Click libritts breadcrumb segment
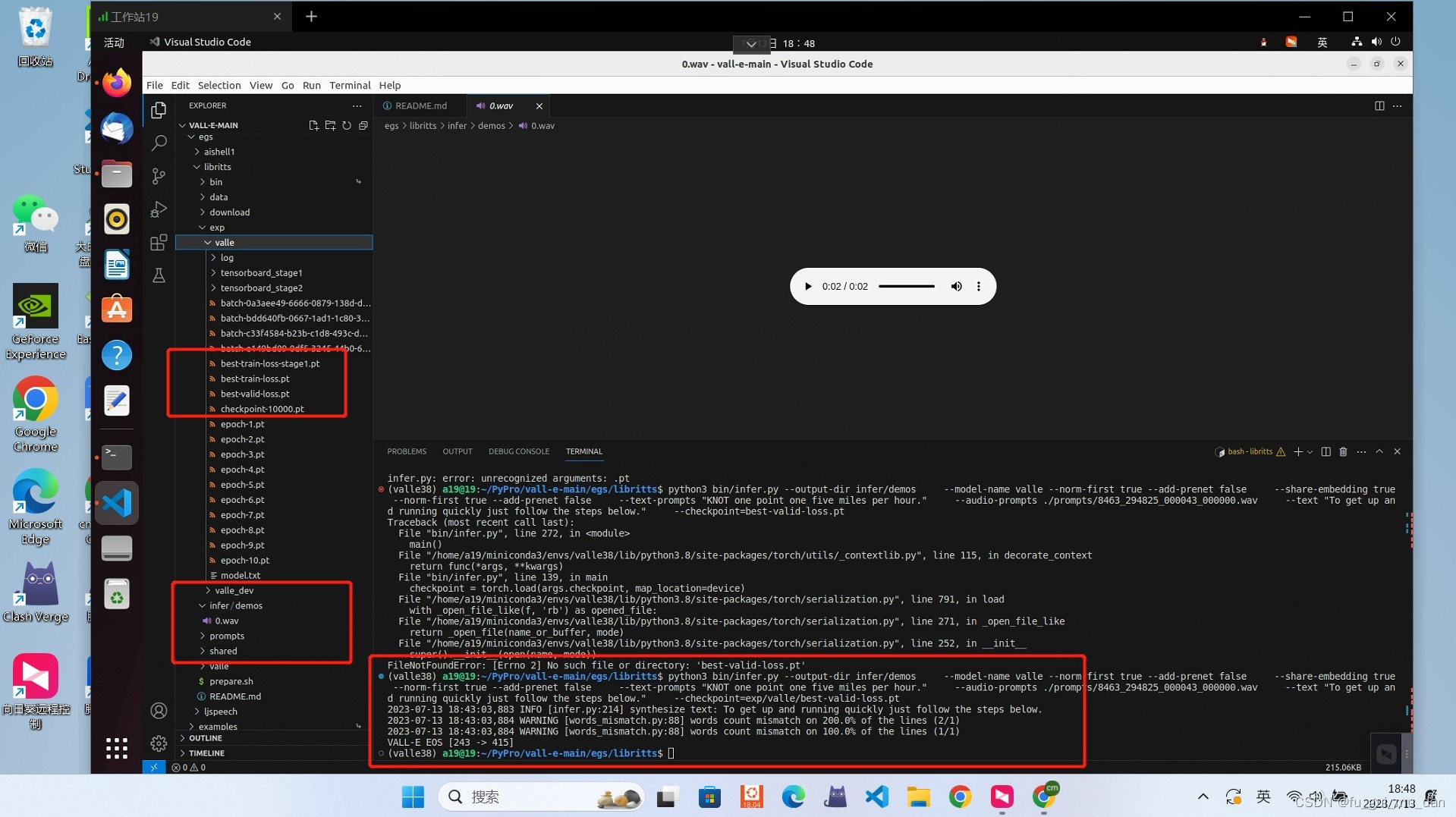This screenshot has height=817, width=1456. point(423,126)
